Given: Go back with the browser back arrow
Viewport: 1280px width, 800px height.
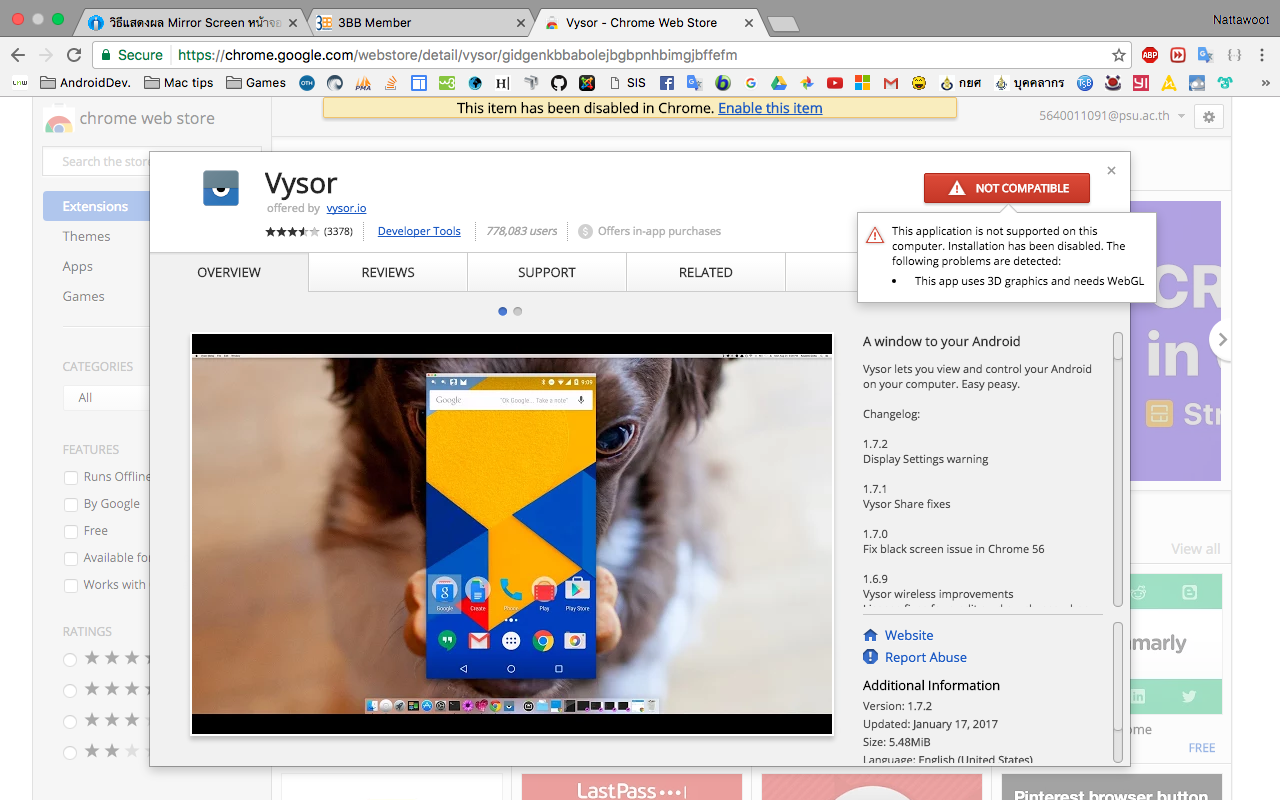Looking at the screenshot, I should pyautogui.click(x=18, y=55).
